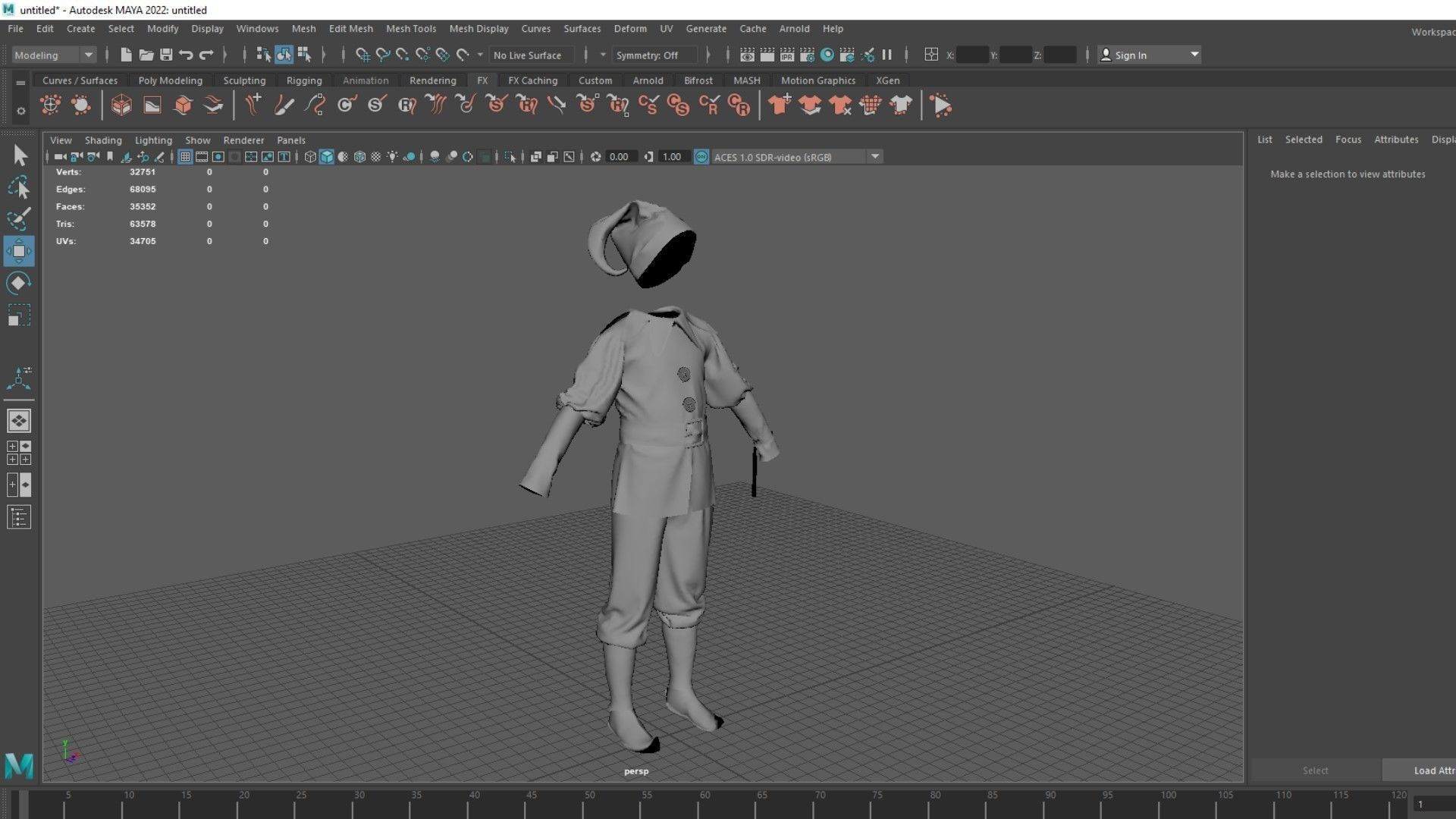Viewport: 1456px width, 819px height.
Task: Click the Interactive Playback shelf icon
Action: 941,105
